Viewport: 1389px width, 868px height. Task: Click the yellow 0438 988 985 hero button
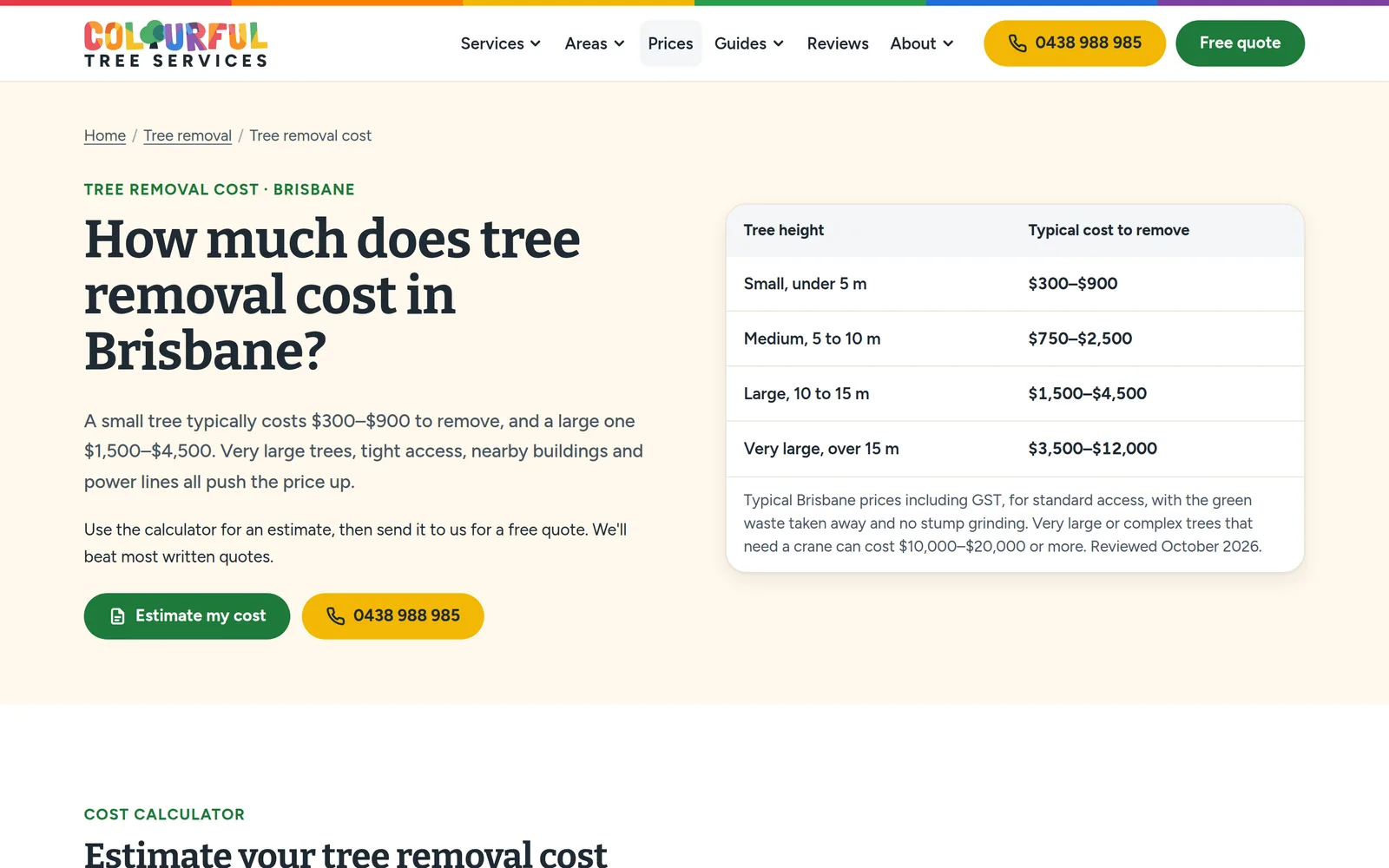392,616
